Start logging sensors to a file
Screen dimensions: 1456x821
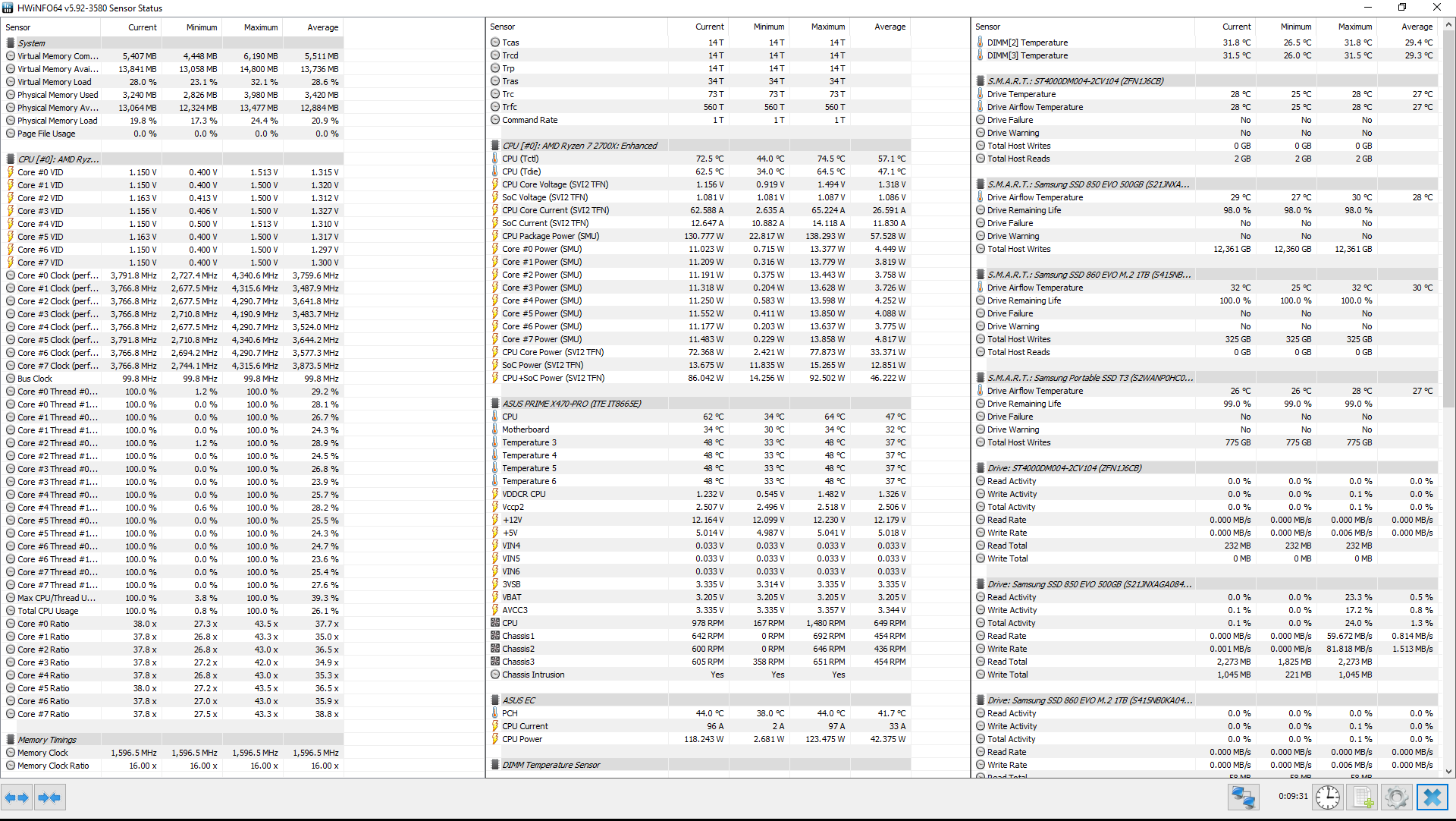(x=1363, y=797)
